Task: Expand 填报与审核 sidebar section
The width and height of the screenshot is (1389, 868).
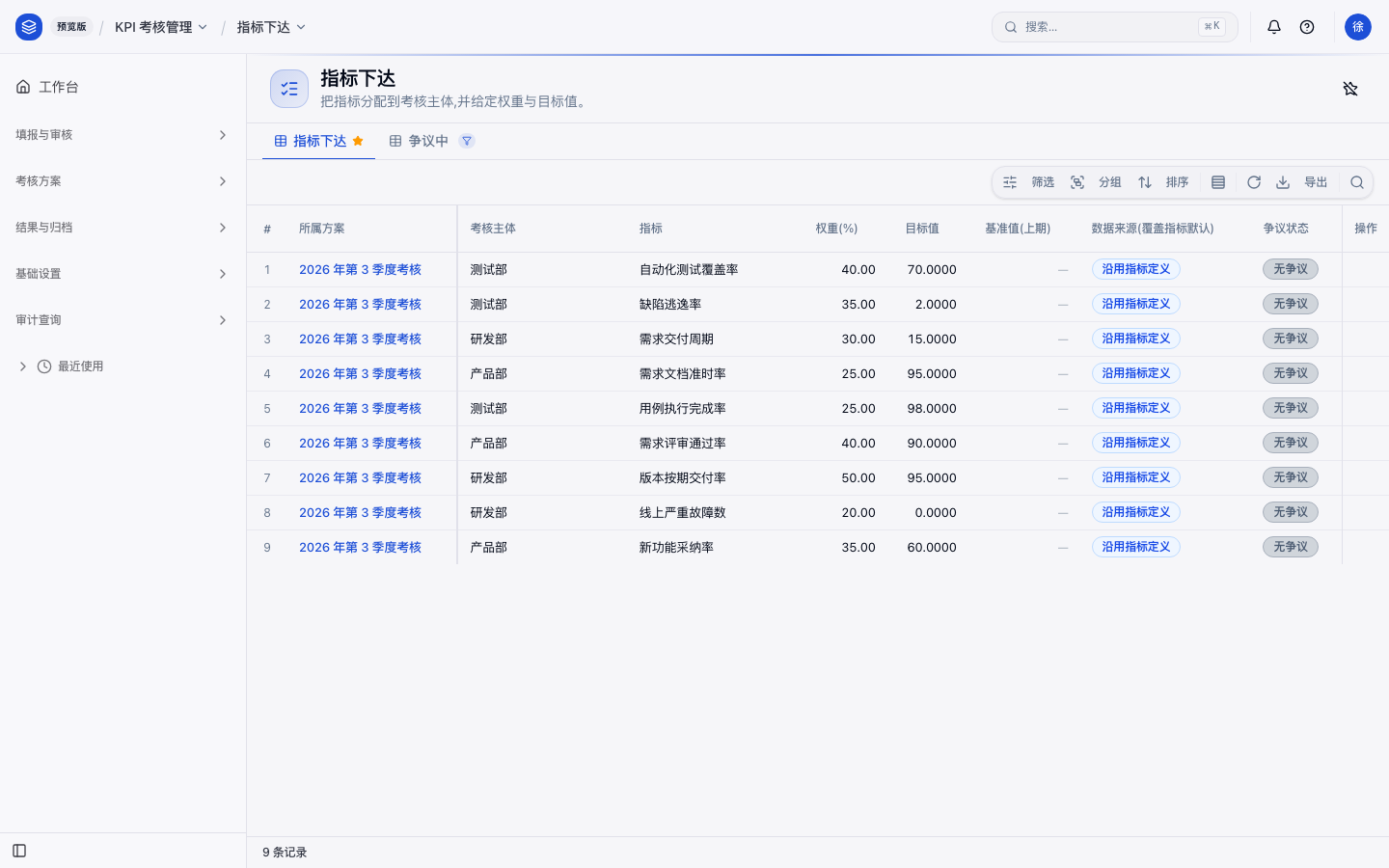Action: tap(123, 135)
